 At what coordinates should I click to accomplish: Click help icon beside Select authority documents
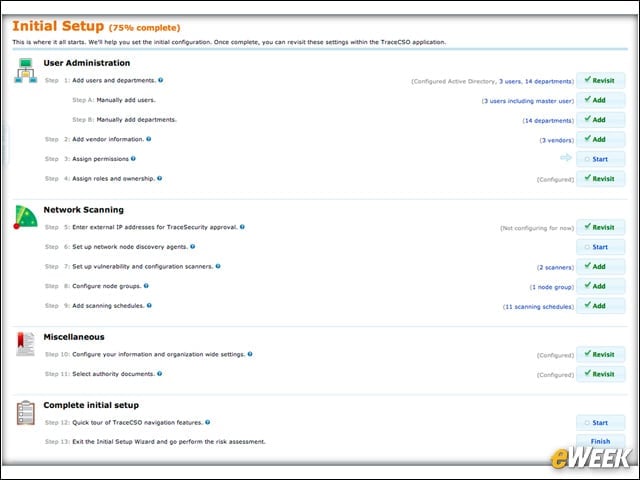pyautogui.click(x=160, y=373)
